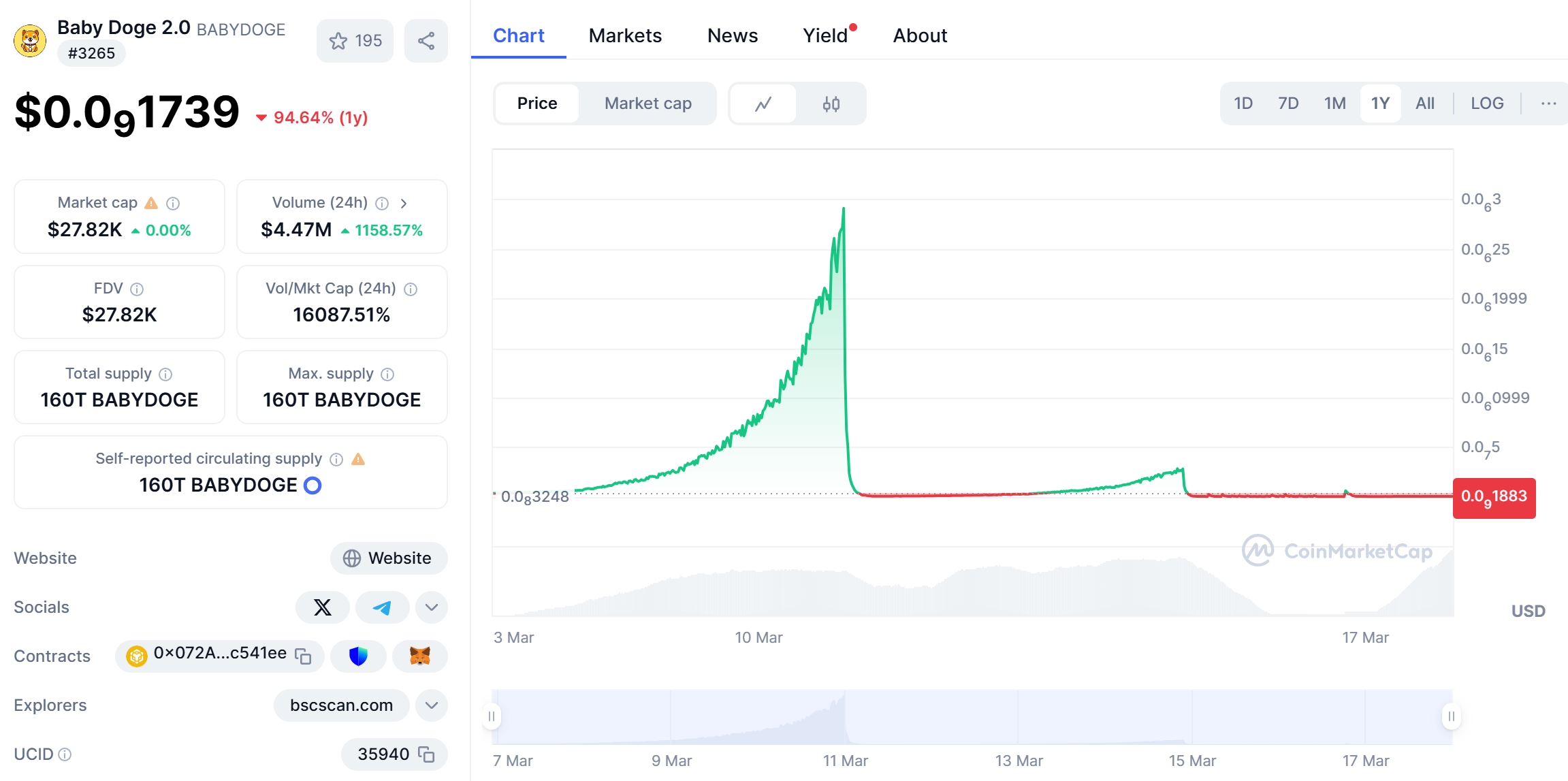The image size is (1568, 781).
Task: Open Market cap info tooltip icon
Action: (x=173, y=203)
